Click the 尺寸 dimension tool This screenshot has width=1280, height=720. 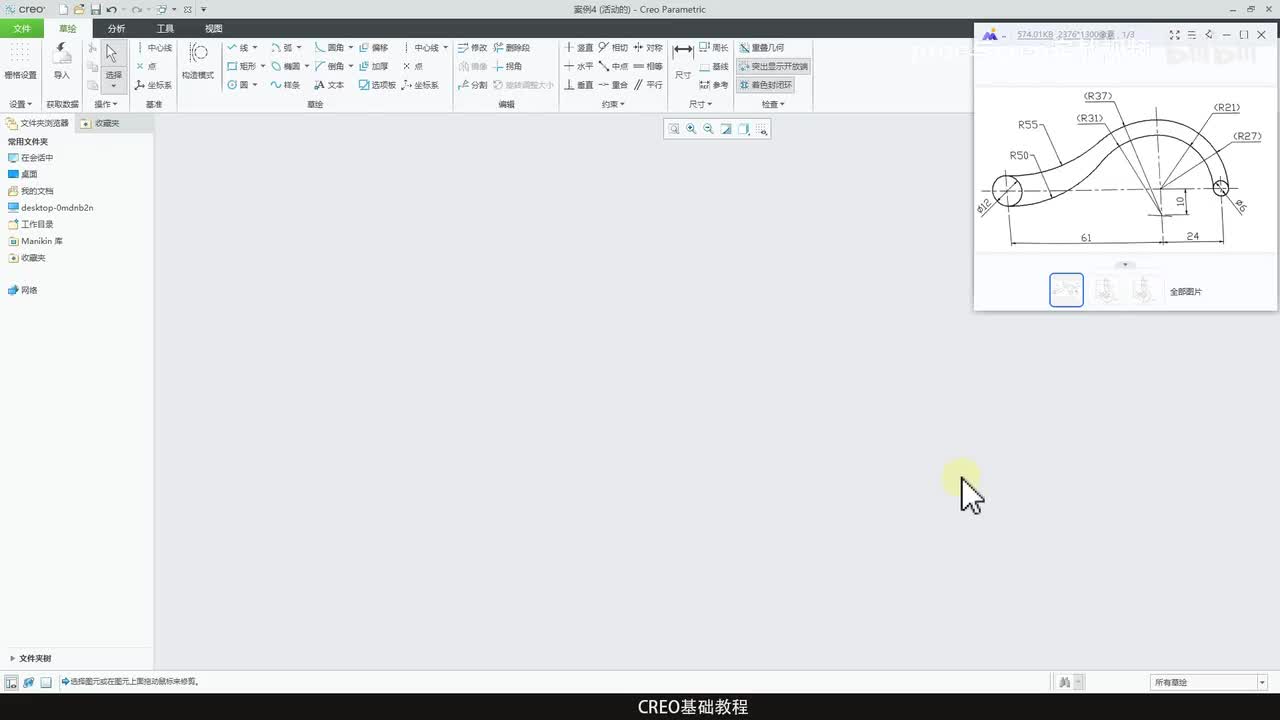[x=683, y=60]
